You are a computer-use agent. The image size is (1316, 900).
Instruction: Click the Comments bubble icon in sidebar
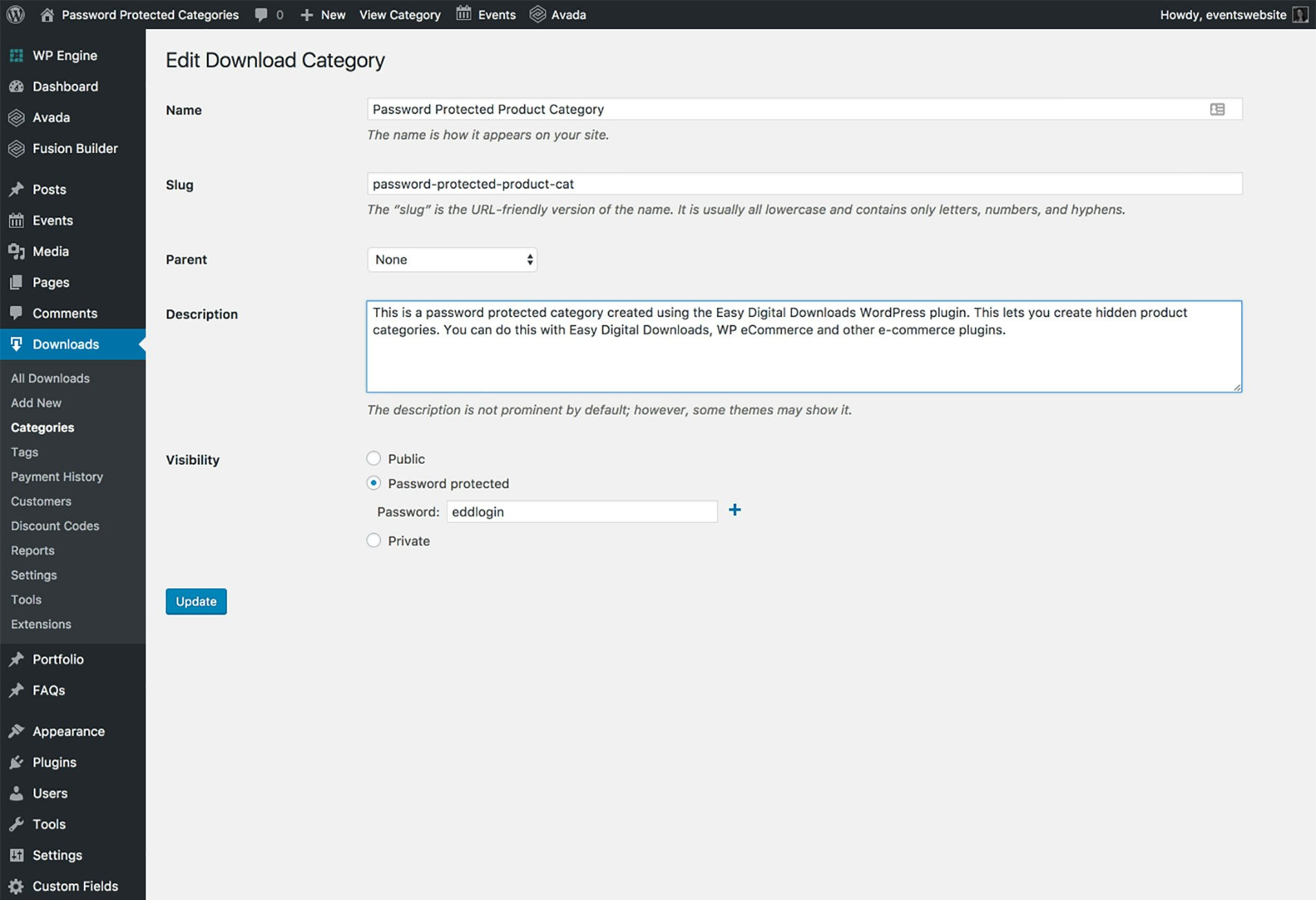coord(17,313)
